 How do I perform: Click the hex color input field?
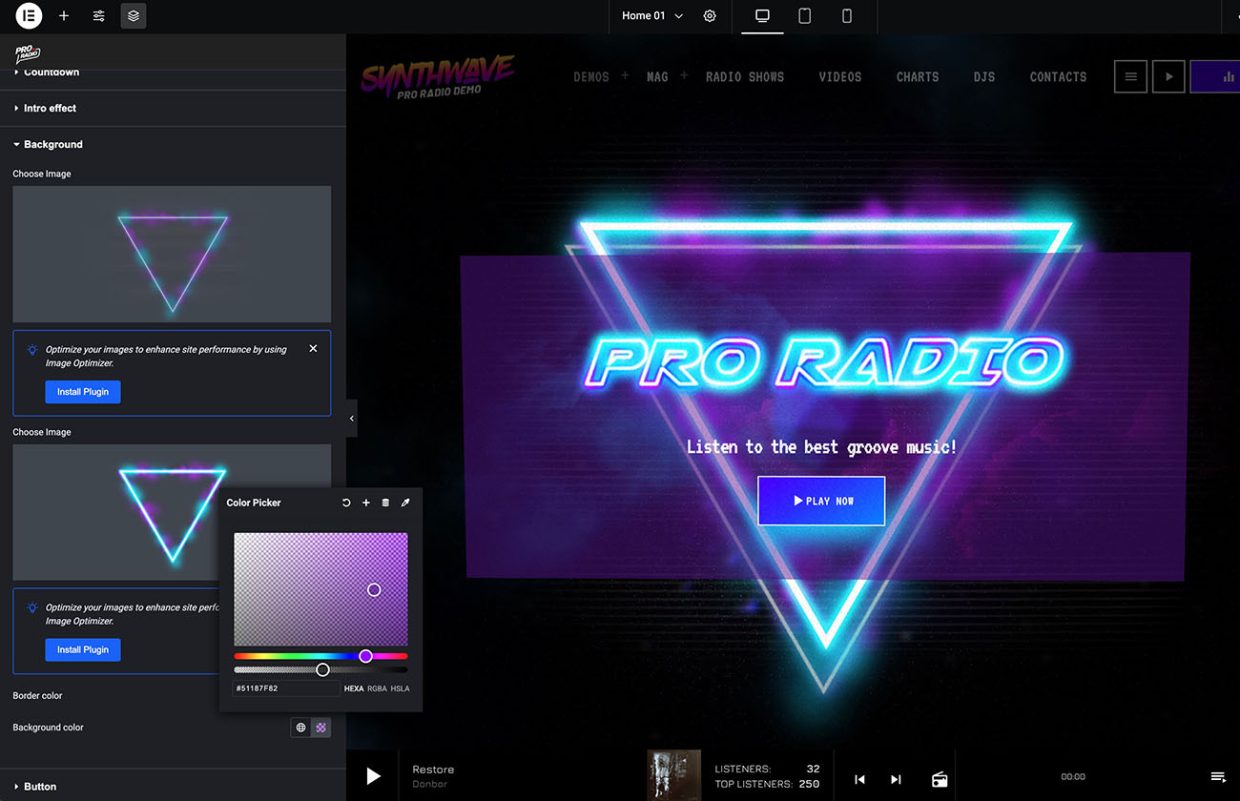coord(285,689)
